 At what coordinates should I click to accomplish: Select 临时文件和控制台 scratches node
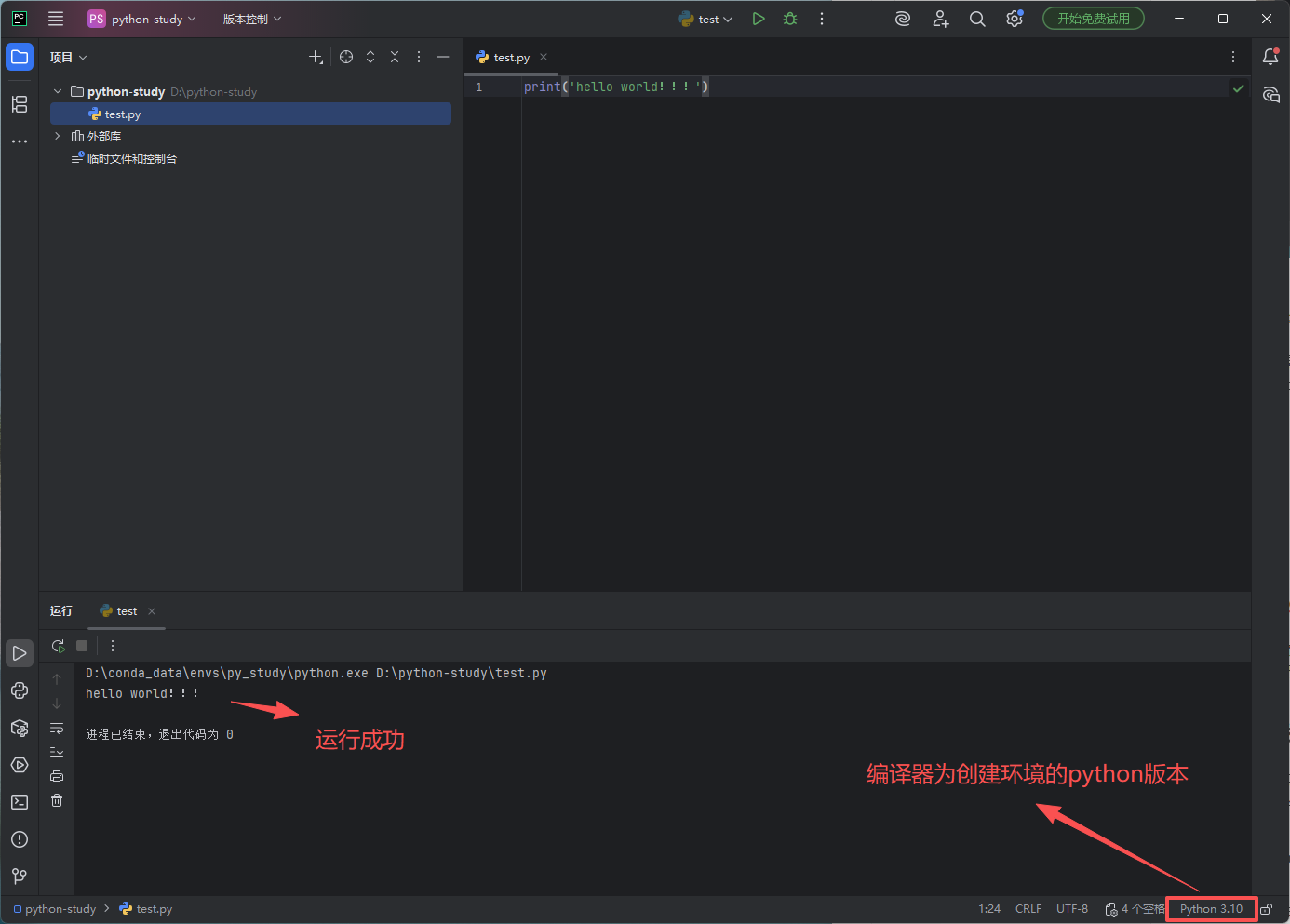(x=124, y=158)
